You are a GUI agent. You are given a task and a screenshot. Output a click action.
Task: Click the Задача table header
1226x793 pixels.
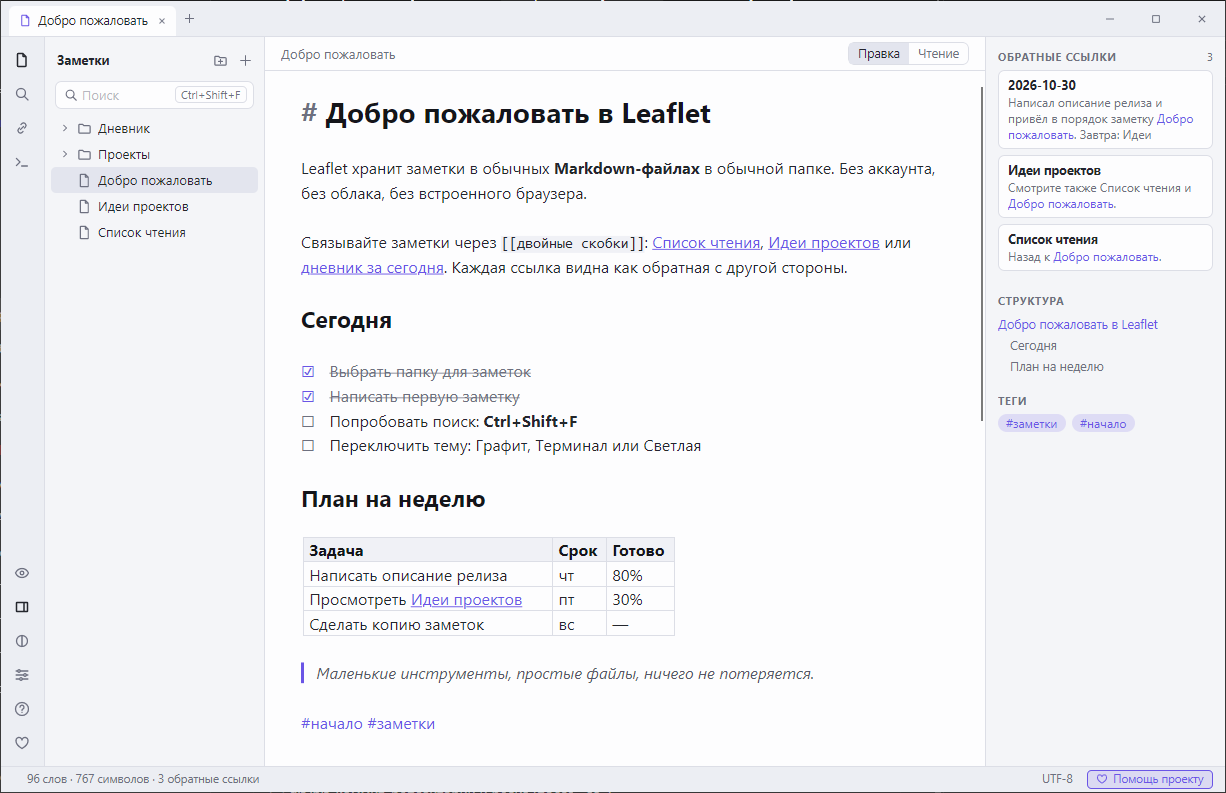[x=428, y=550]
